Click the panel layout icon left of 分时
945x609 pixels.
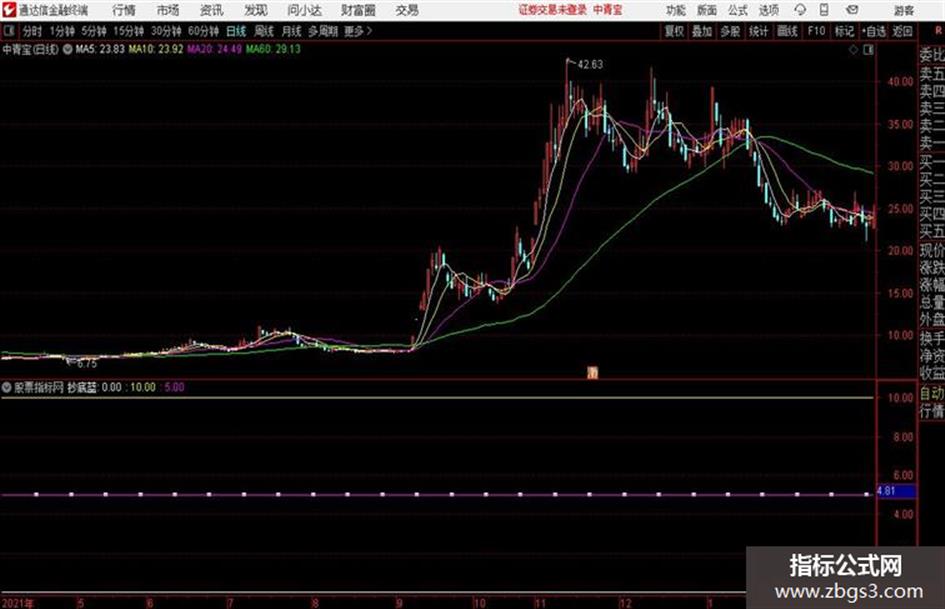tap(9, 31)
